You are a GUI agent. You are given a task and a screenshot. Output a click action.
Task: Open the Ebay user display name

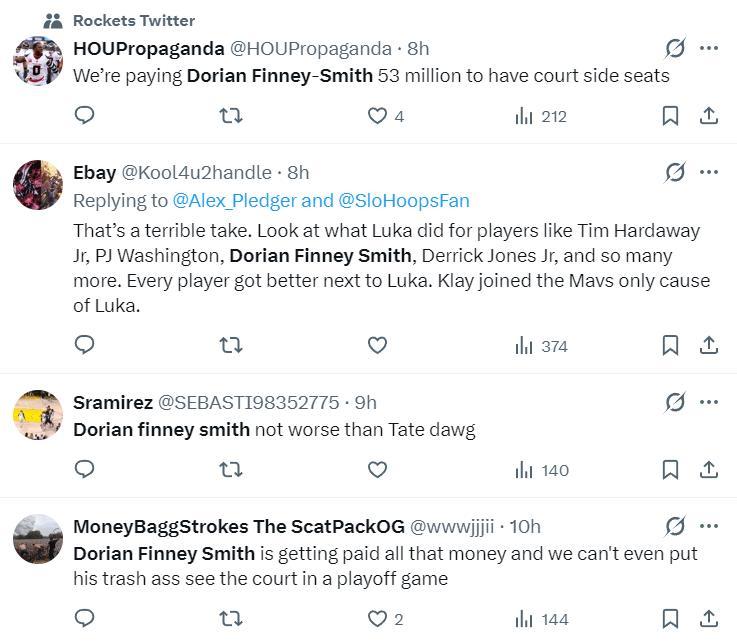[x=94, y=173]
